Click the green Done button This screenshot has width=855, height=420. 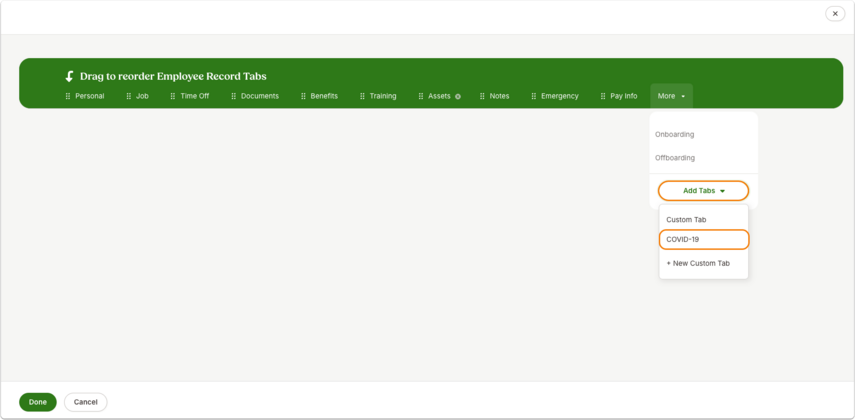(x=38, y=402)
